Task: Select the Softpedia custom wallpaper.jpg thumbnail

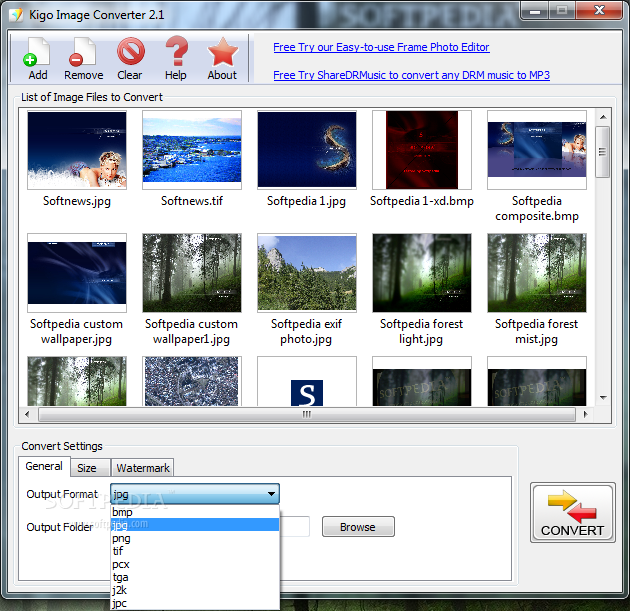Action: [x=77, y=273]
